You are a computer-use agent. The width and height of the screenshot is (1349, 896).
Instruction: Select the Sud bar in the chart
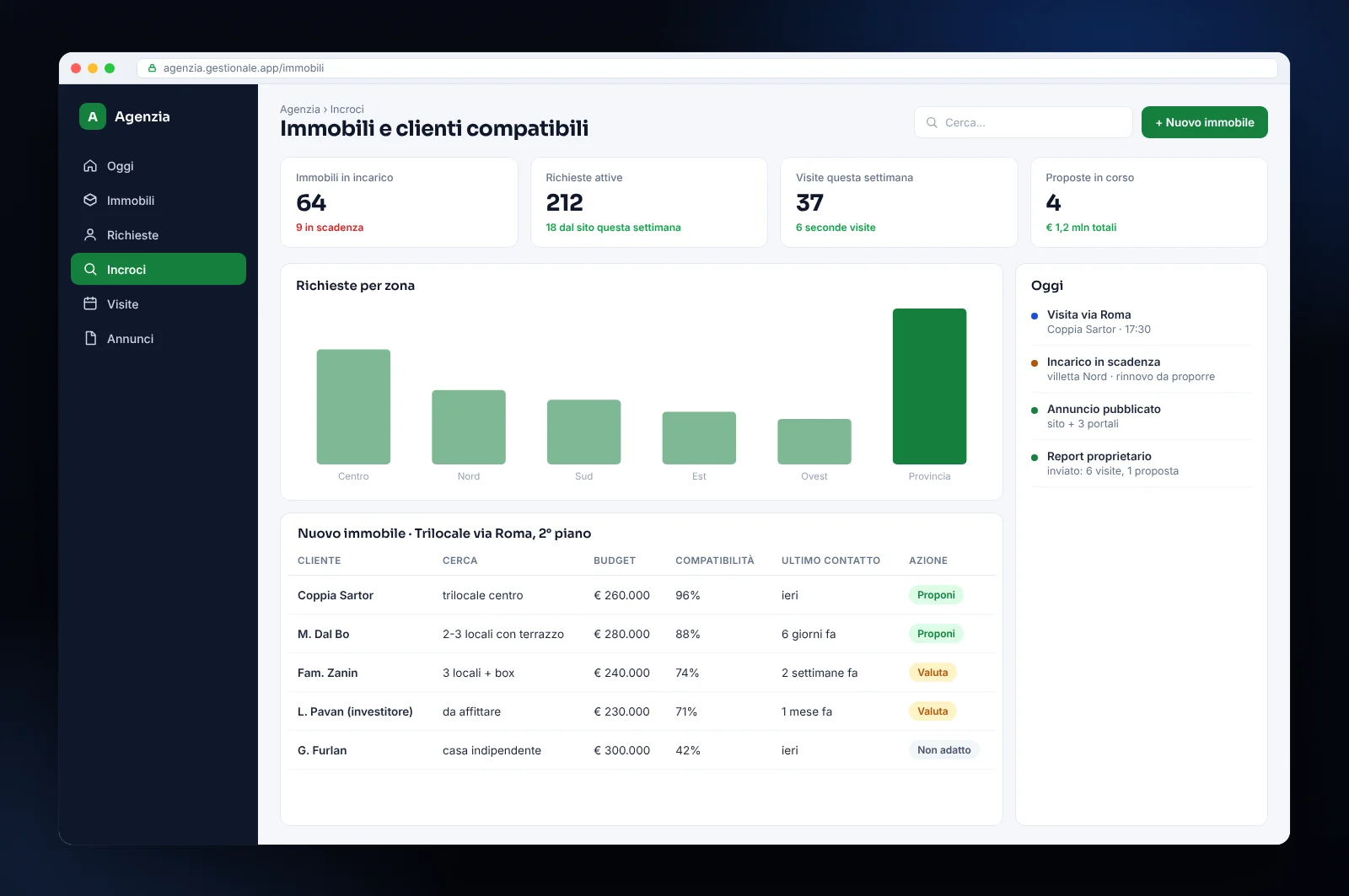point(583,432)
